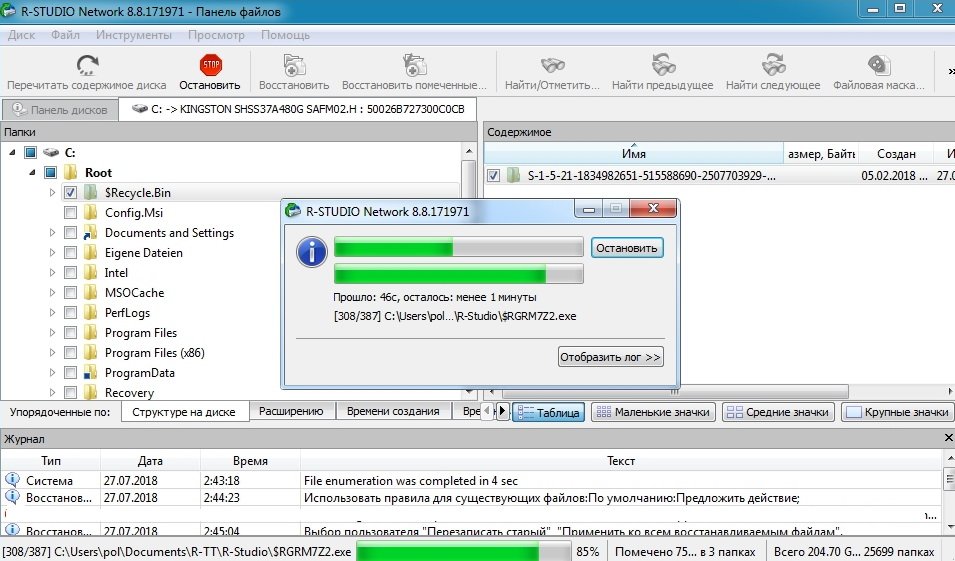Click the R-Studio app icon in title bar

pyautogui.click(x=8, y=10)
